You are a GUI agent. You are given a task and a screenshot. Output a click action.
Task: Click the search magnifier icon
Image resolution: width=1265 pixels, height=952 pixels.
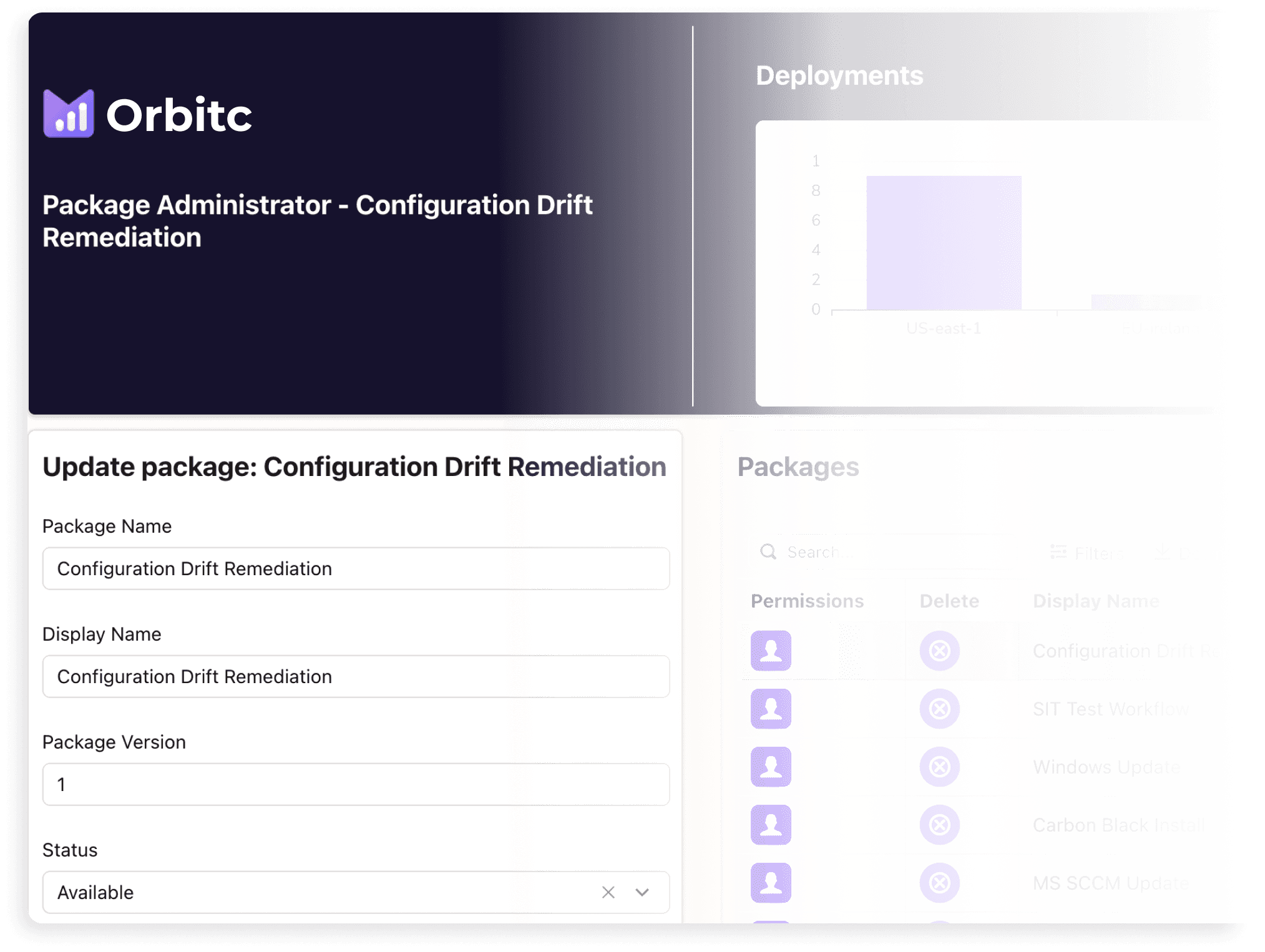[x=768, y=552]
